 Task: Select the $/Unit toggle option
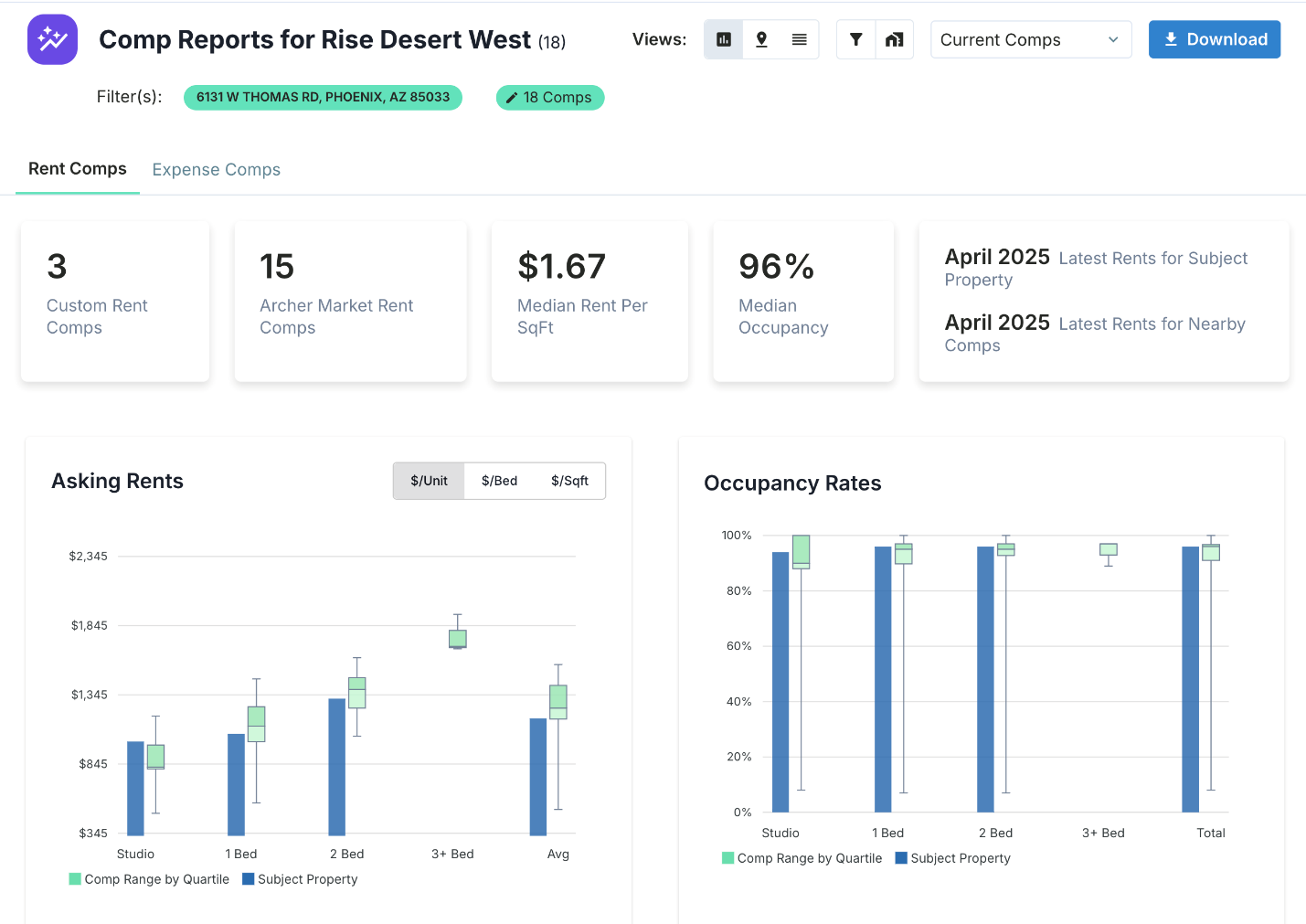pyautogui.click(x=429, y=480)
